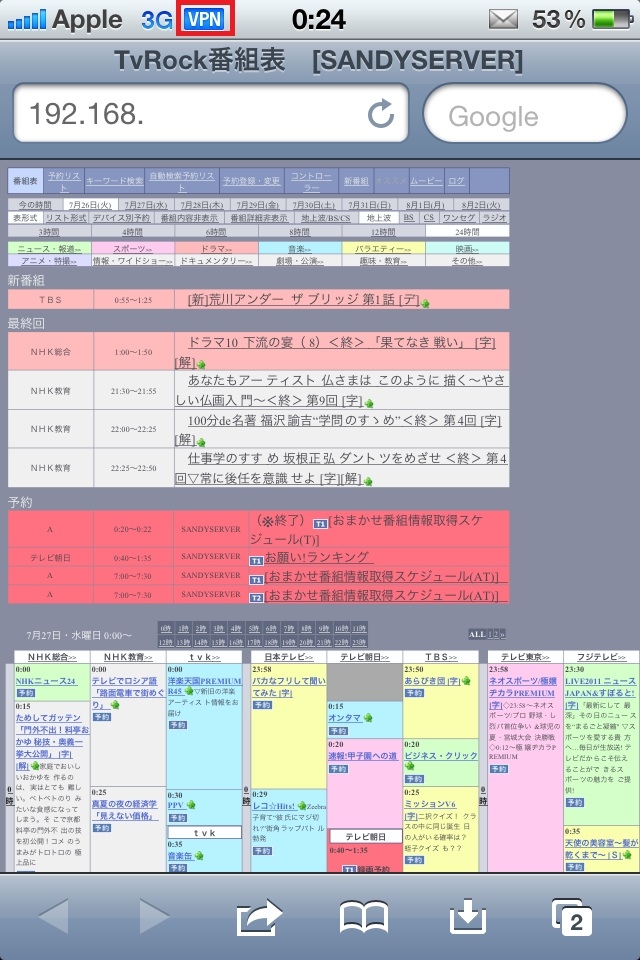The width and height of the screenshot is (640, 960).
Task: Click green icon next to オンタマ
Action: pyautogui.click(x=370, y=718)
